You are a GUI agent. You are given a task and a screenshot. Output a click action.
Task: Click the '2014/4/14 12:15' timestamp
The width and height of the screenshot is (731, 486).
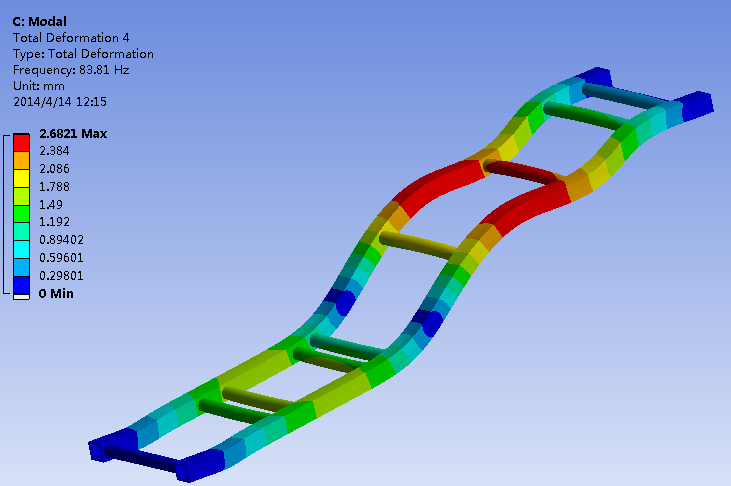(60, 102)
